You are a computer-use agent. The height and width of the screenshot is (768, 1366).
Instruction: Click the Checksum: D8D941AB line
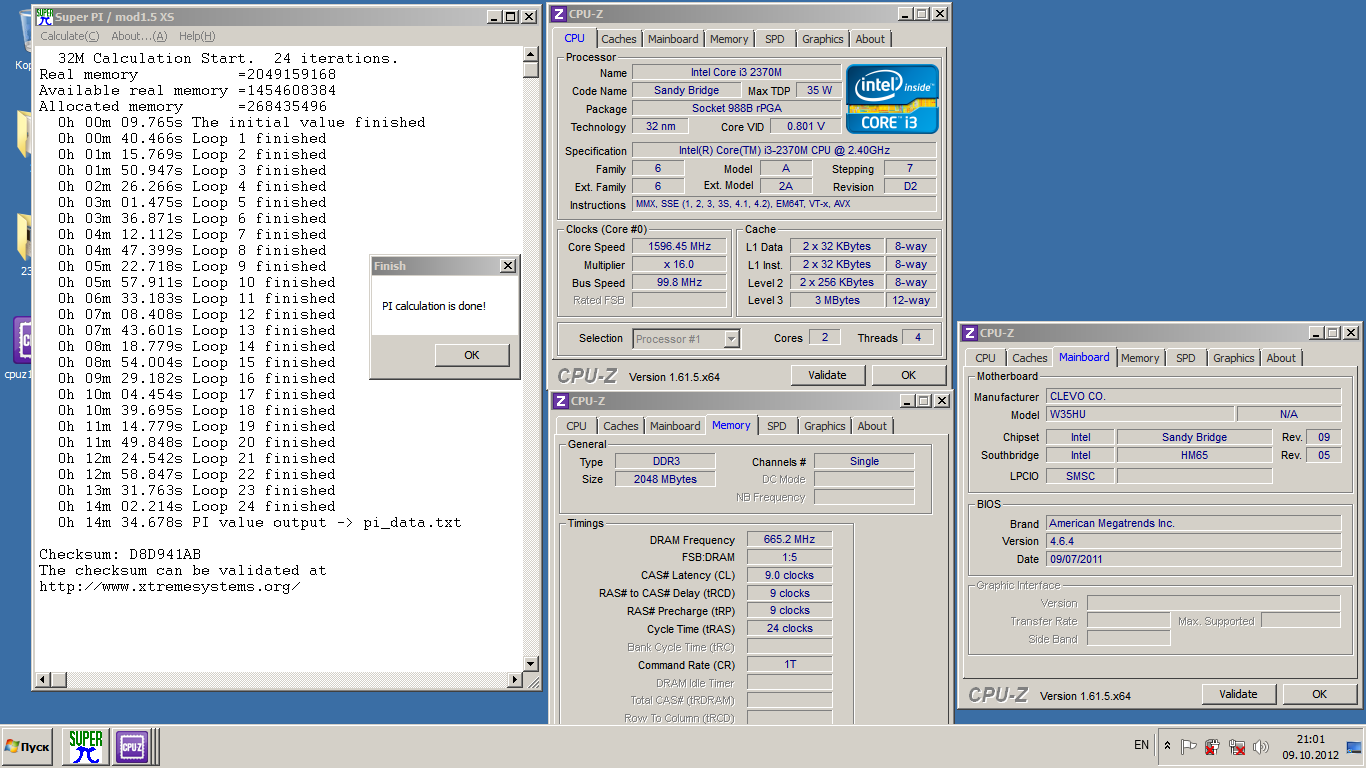click(x=120, y=554)
